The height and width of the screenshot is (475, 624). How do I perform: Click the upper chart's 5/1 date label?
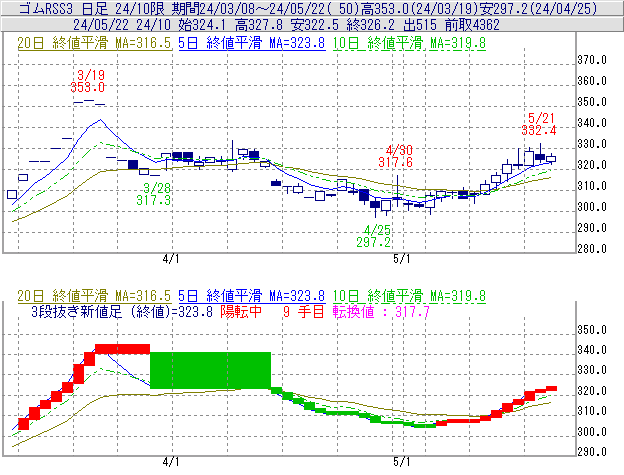(x=402, y=259)
